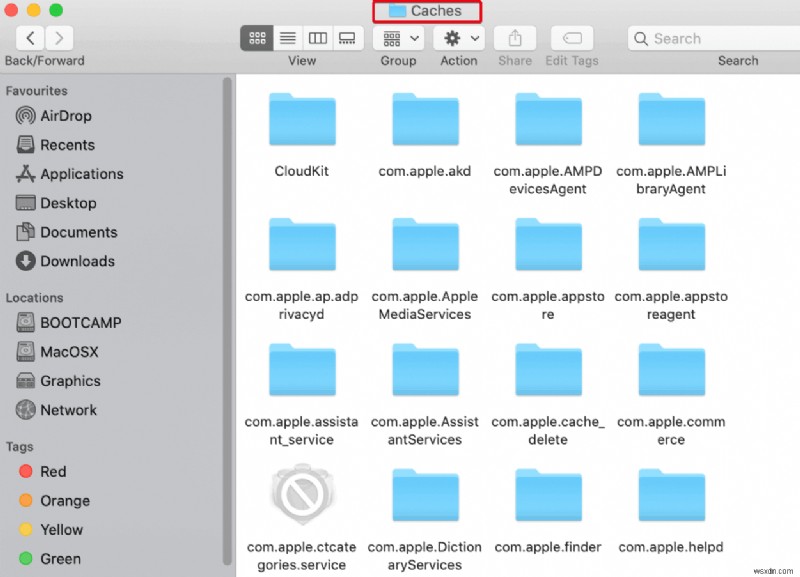This screenshot has width=800, height=577.
Task: Go back with the Back arrow button
Action: pyautogui.click(x=30, y=38)
